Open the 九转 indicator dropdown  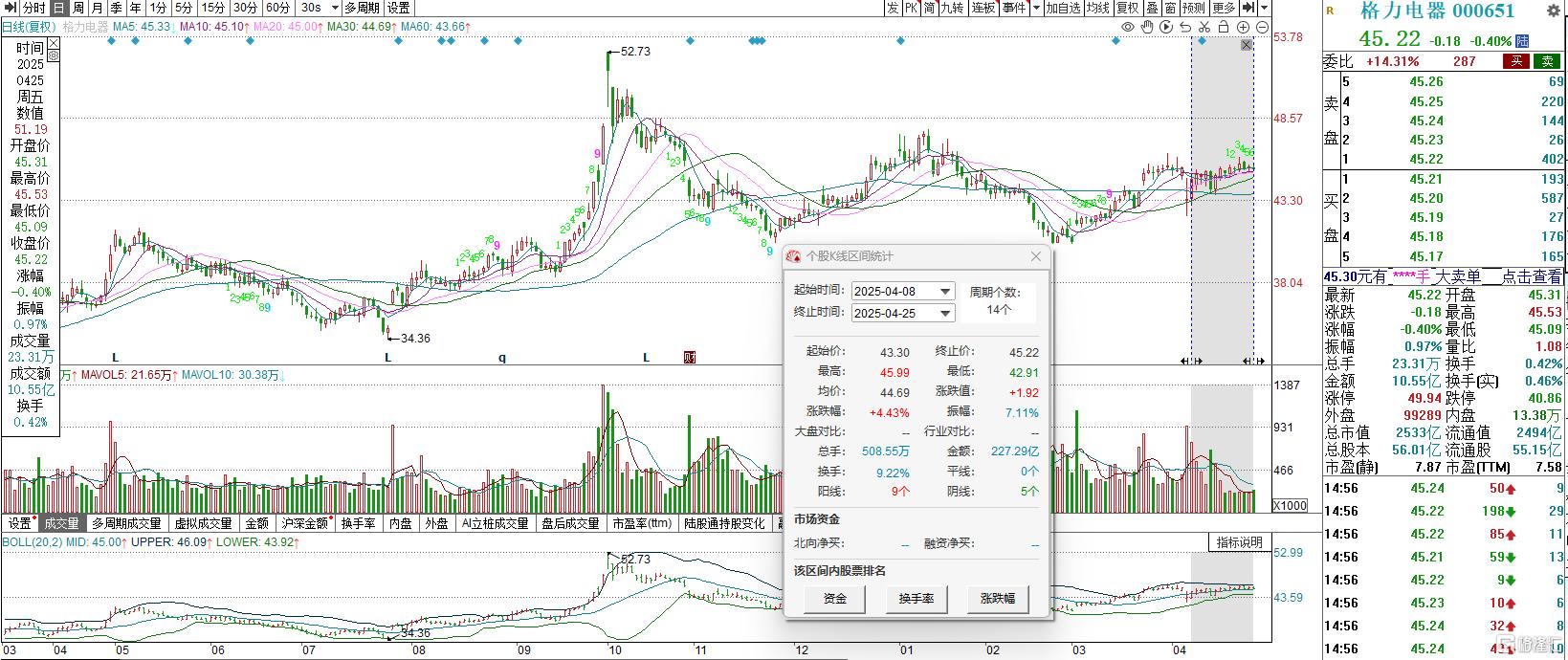[x=952, y=8]
